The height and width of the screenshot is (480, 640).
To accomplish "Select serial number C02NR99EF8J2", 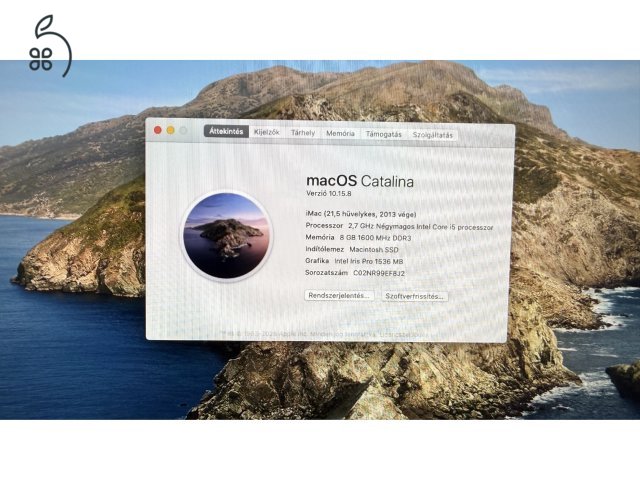I will click(379, 273).
